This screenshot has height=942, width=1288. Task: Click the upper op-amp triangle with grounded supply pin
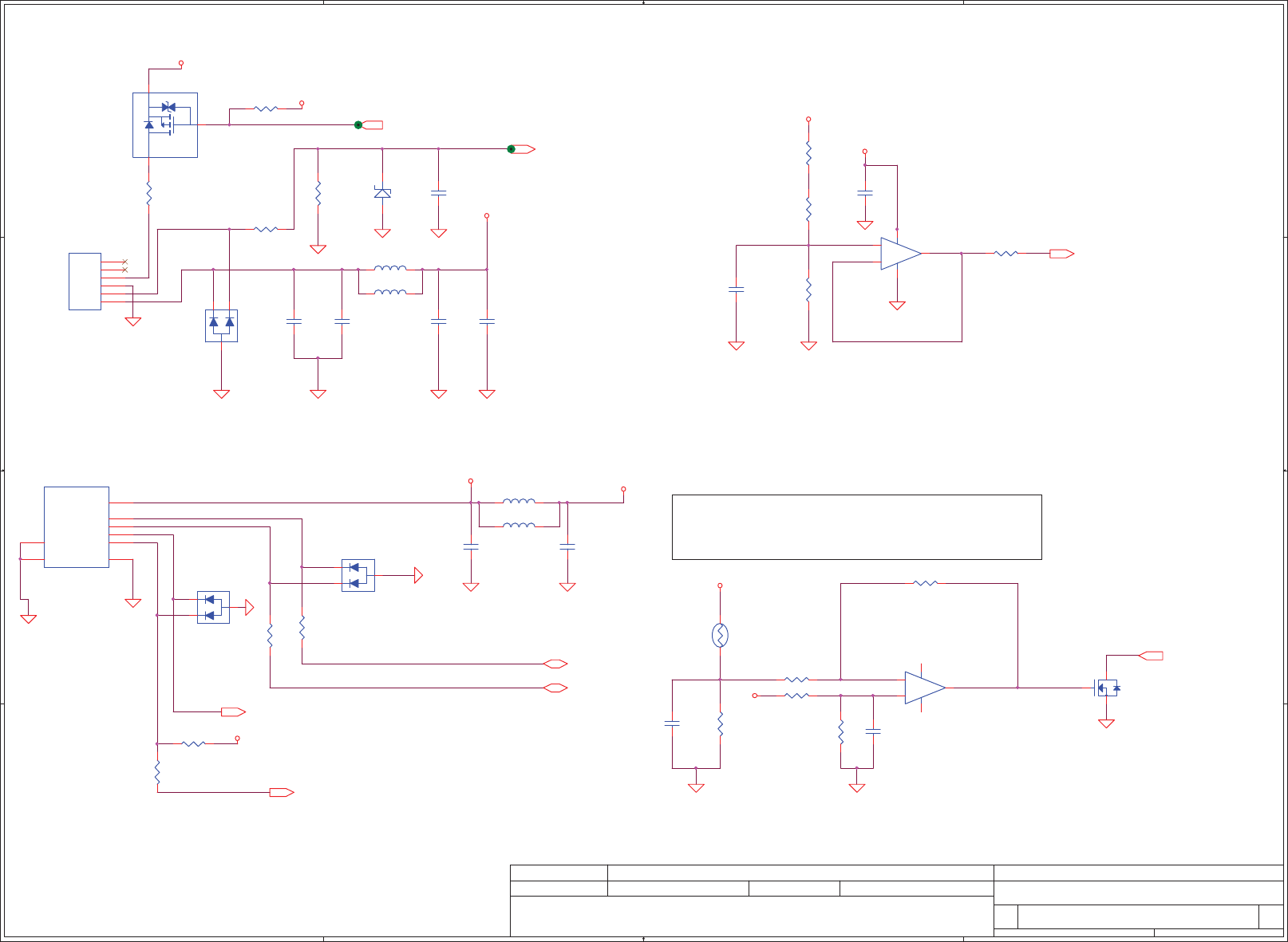[x=901, y=254]
